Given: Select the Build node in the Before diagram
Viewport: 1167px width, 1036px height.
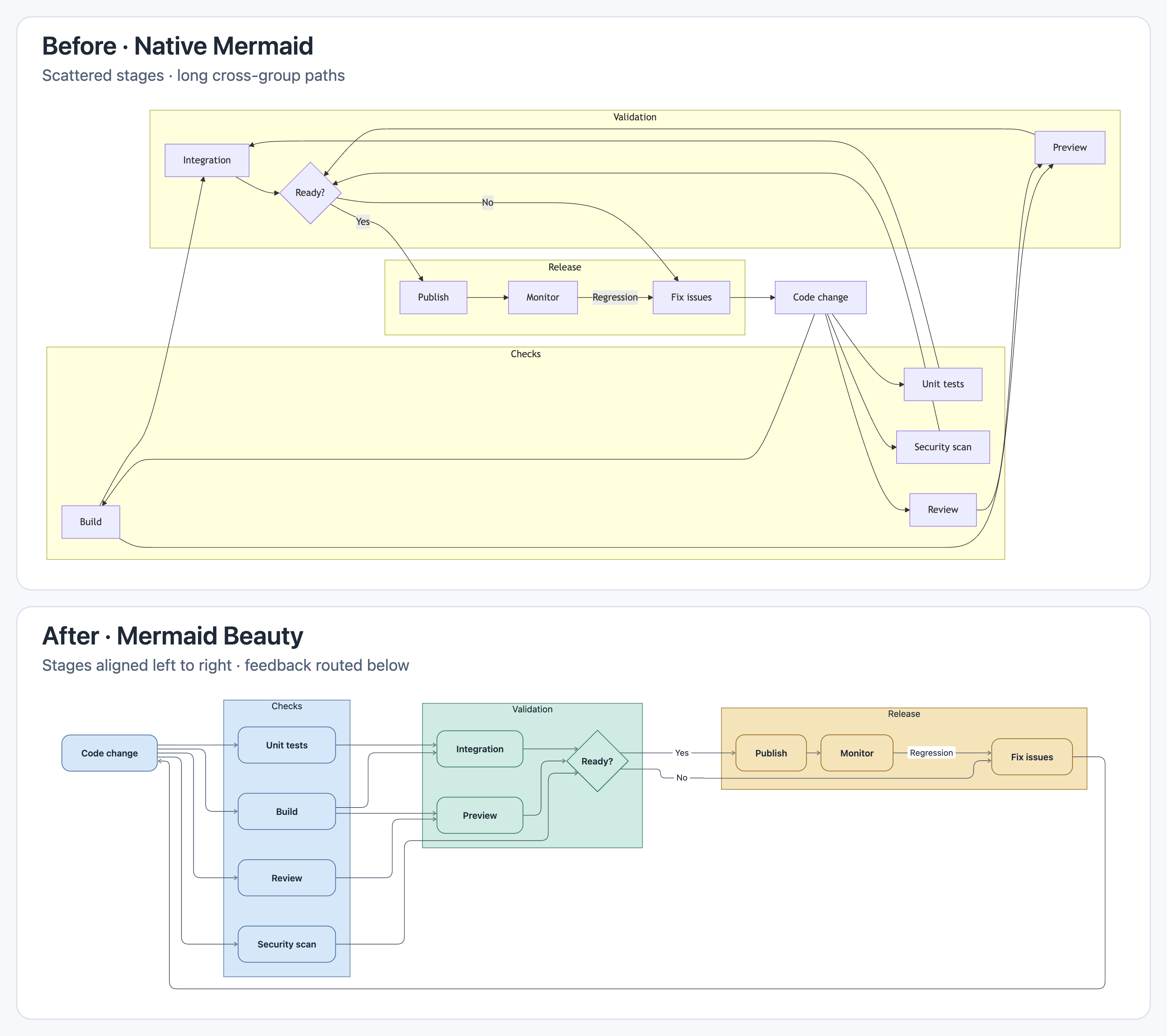Looking at the screenshot, I should (x=91, y=522).
